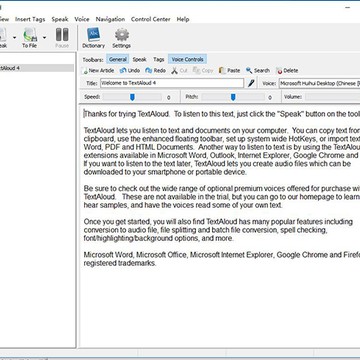Open the Settings gear
Viewport: 360px width, 360px height.
[x=122, y=38]
